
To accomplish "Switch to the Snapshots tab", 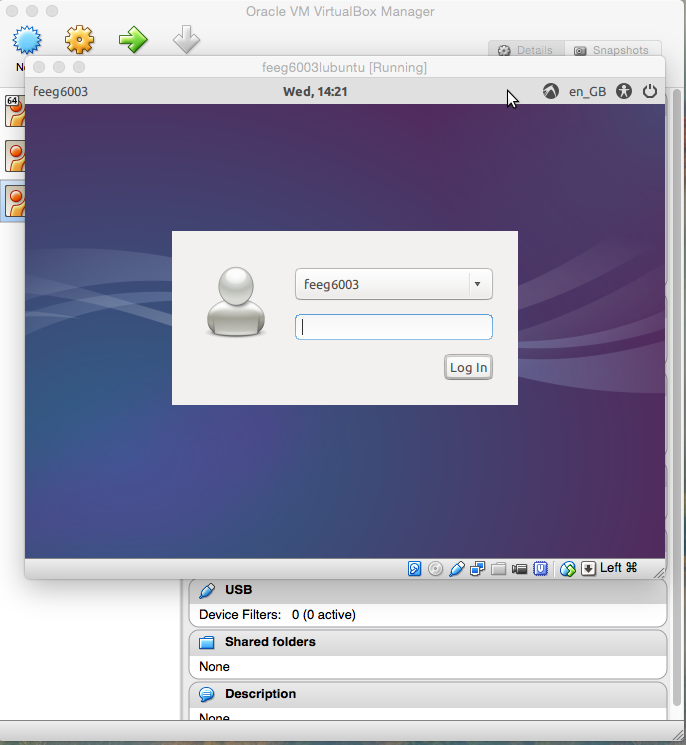I will [x=612, y=50].
